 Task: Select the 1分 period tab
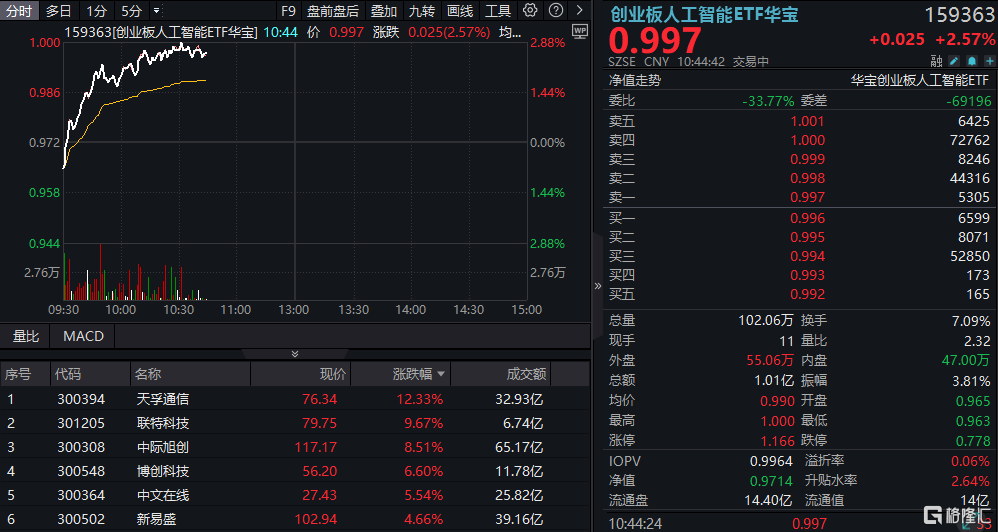pyautogui.click(x=97, y=10)
